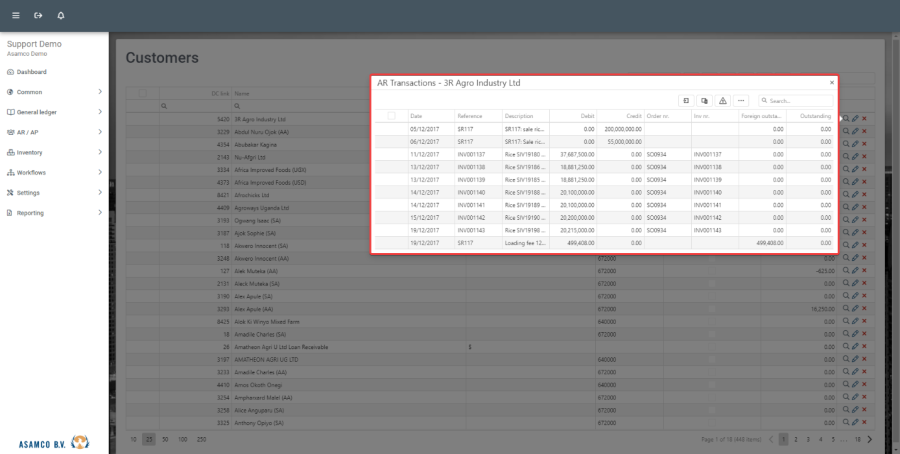Image resolution: width=900 pixels, height=454 pixels.
Task: Tick the select-all checkbox in Customers grid header
Action: click(143, 94)
